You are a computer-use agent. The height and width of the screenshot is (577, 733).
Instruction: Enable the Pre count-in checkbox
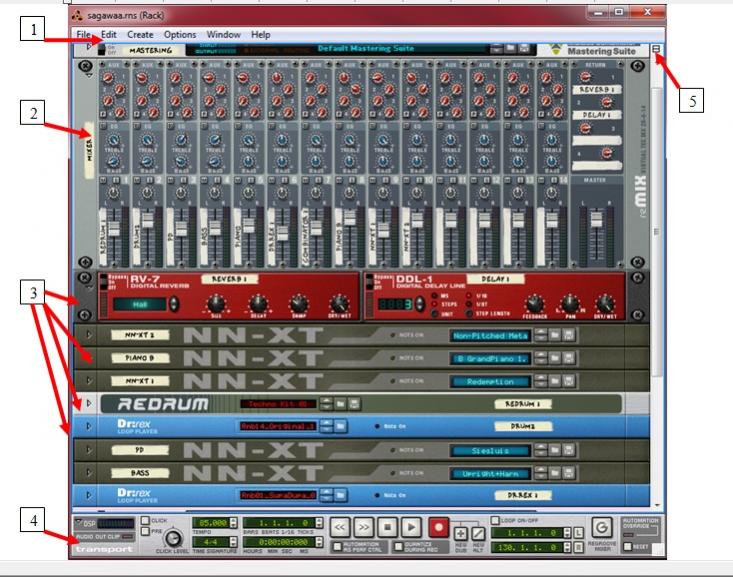click(145, 531)
